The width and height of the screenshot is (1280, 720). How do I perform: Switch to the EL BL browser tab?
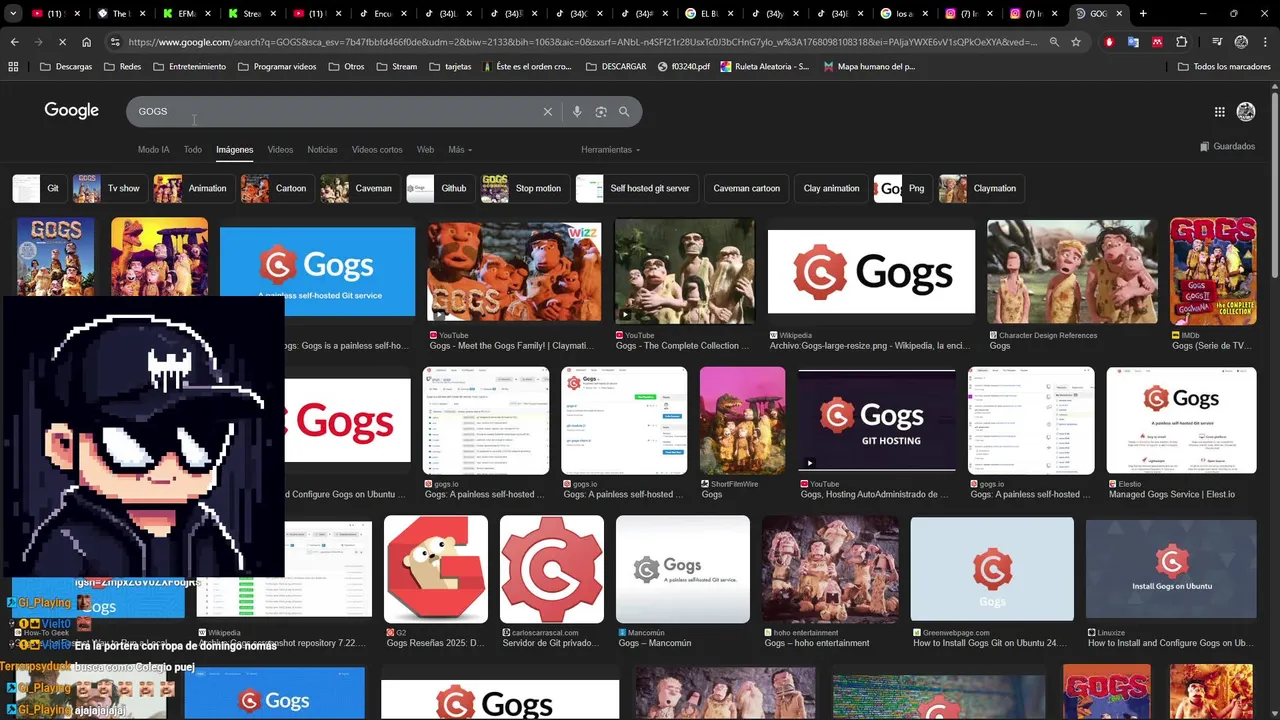(x=709, y=14)
